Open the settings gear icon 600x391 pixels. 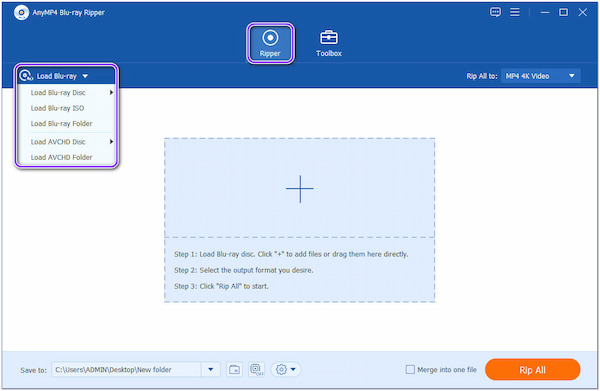tap(281, 370)
